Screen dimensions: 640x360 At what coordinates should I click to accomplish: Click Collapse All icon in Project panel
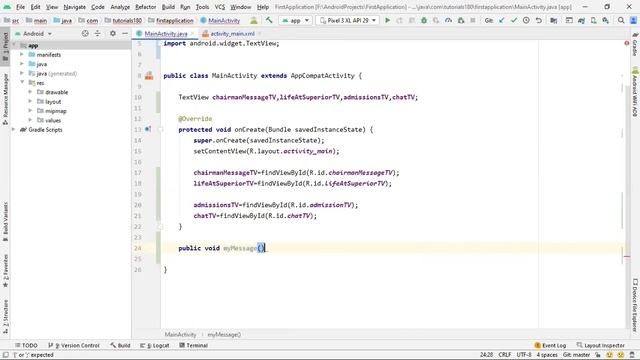[98, 33]
